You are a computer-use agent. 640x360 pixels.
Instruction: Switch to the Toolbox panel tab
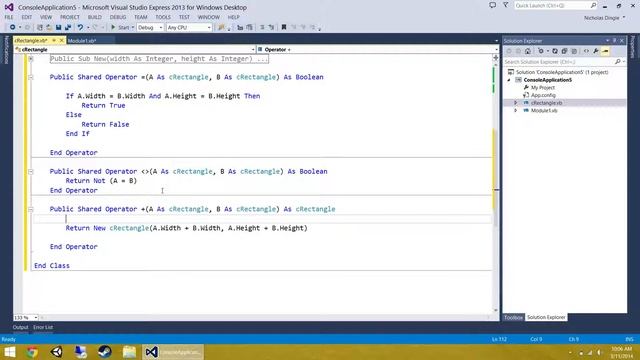pos(513,317)
